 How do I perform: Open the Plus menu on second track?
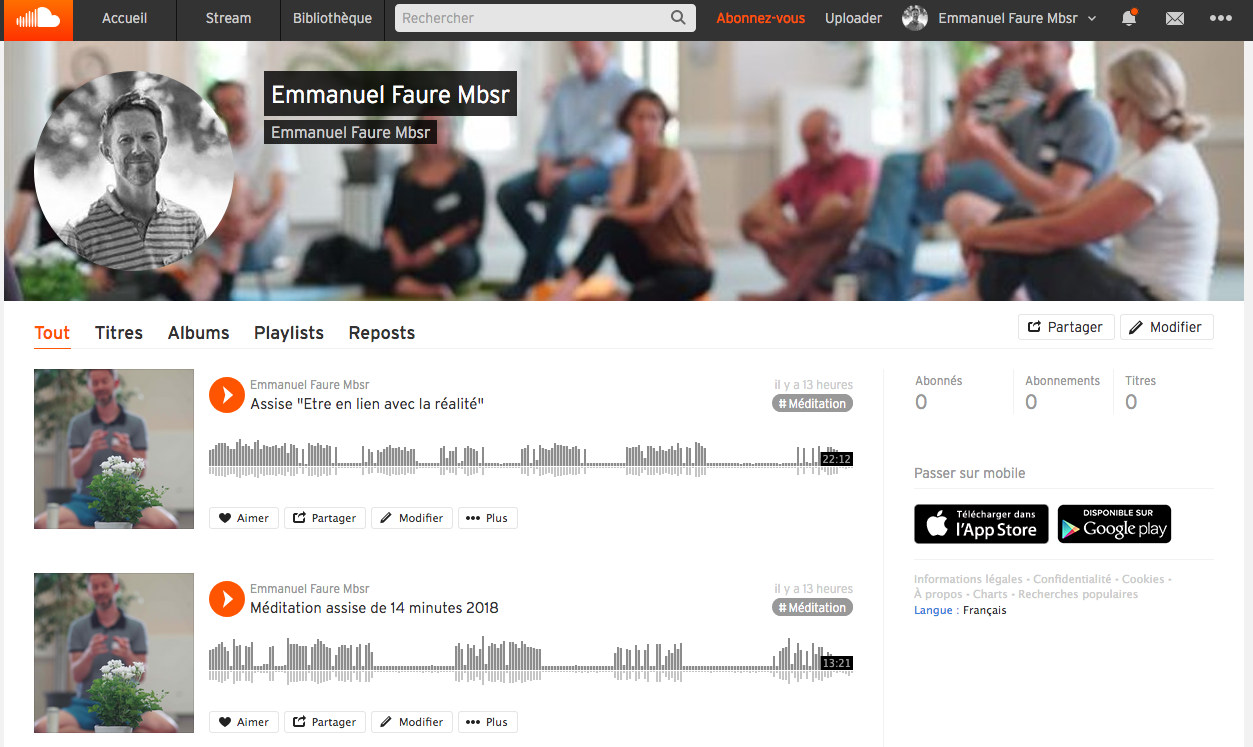pyautogui.click(x=487, y=722)
